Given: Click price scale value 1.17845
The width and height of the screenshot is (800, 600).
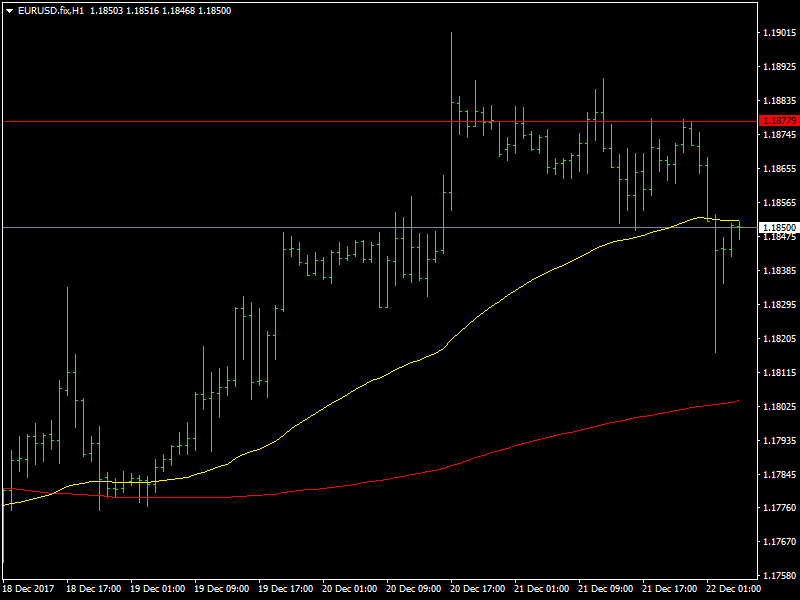Looking at the screenshot, I should click(x=779, y=475).
